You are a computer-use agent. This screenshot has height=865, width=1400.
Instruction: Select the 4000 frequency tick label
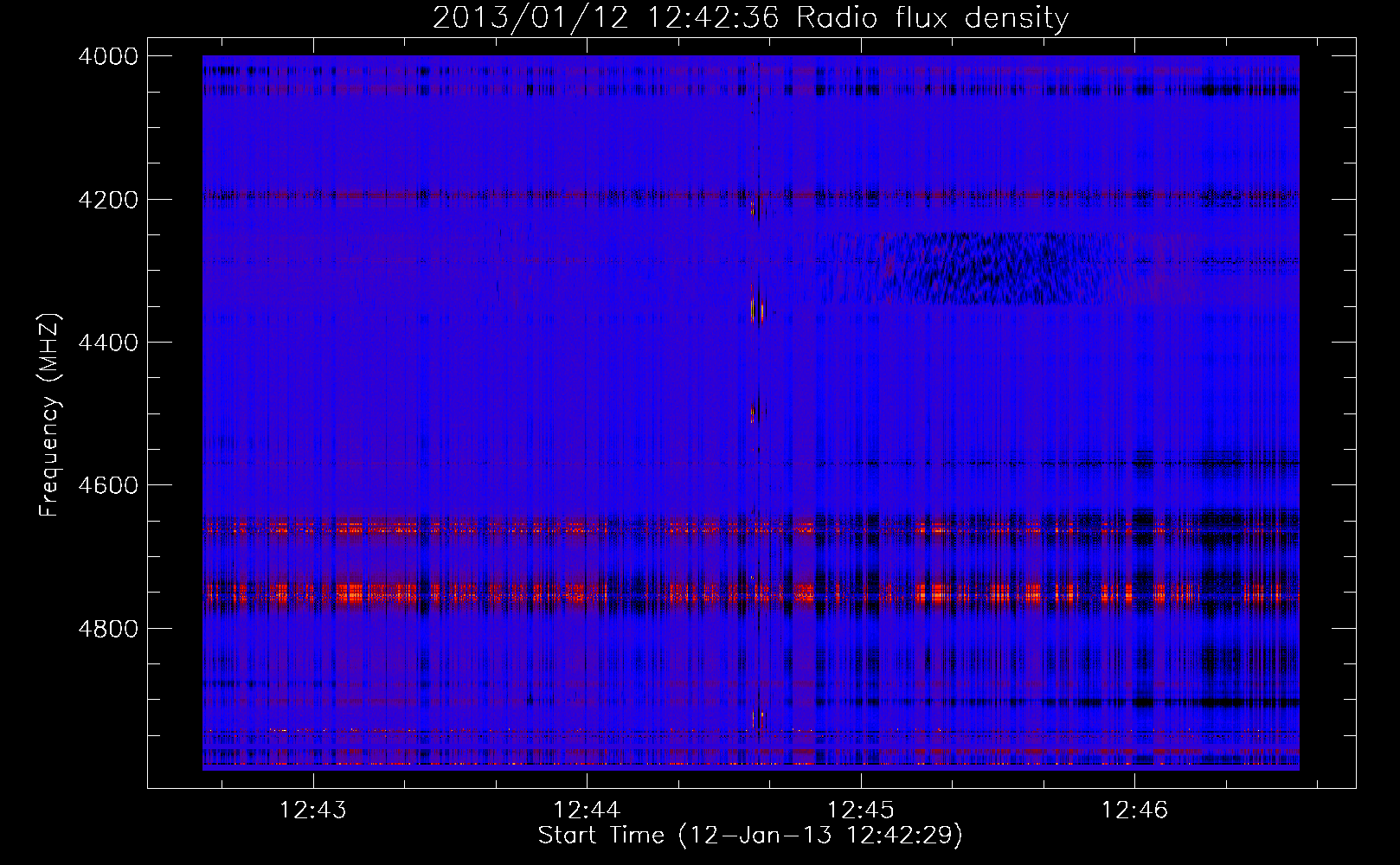(108, 56)
